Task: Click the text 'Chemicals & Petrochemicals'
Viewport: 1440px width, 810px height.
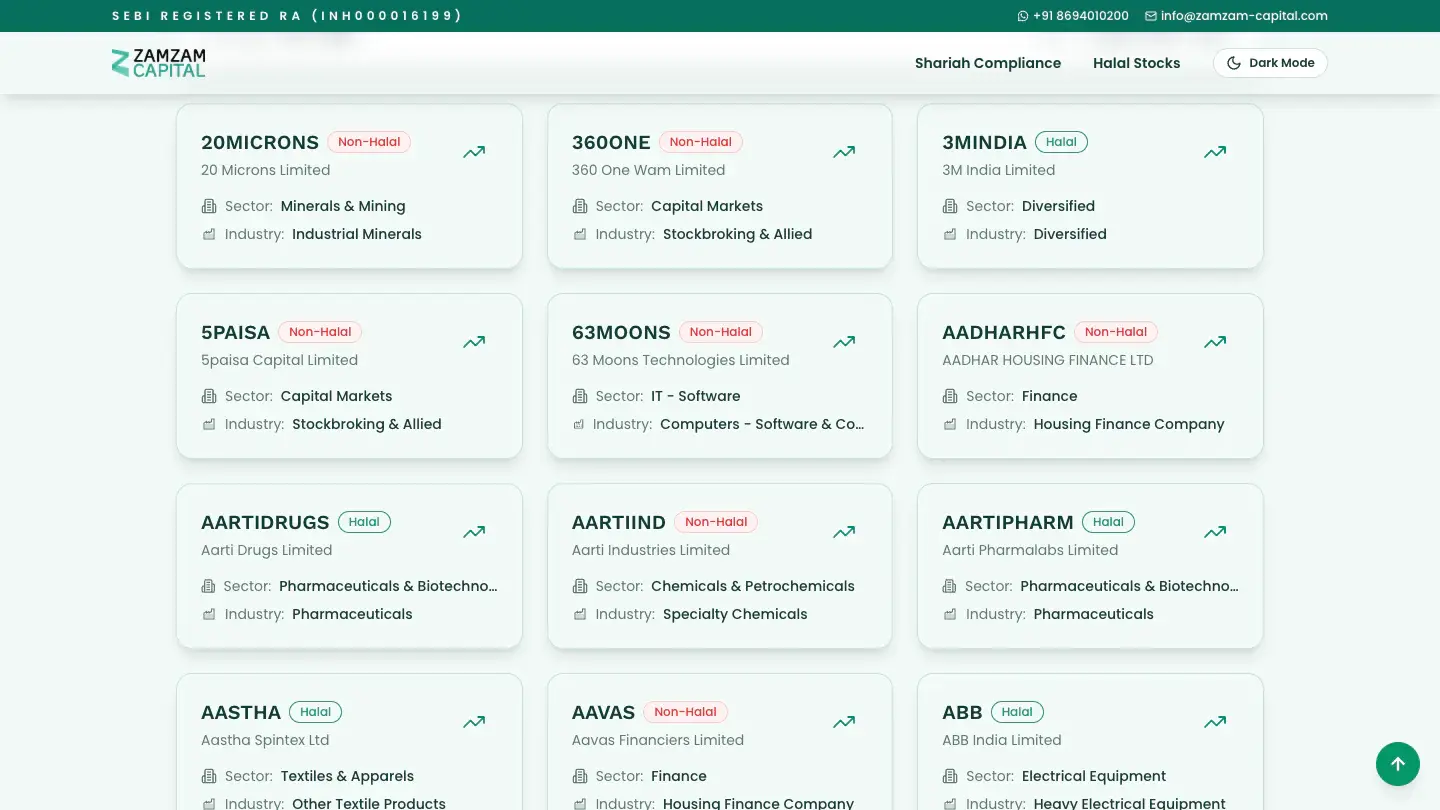Action: pyautogui.click(x=753, y=586)
